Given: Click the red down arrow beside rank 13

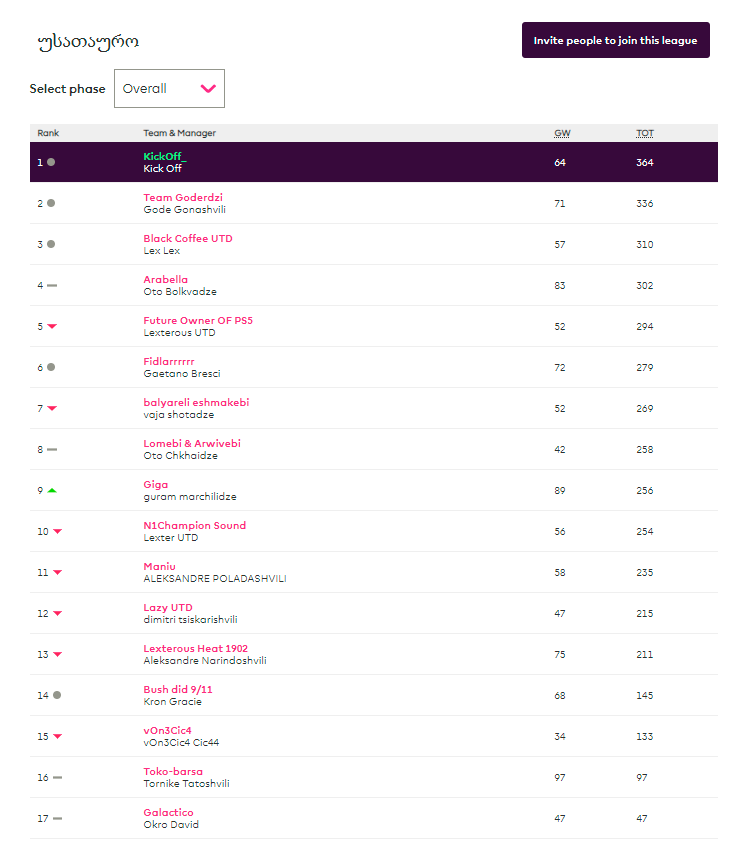Looking at the screenshot, I should [x=57, y=654].
